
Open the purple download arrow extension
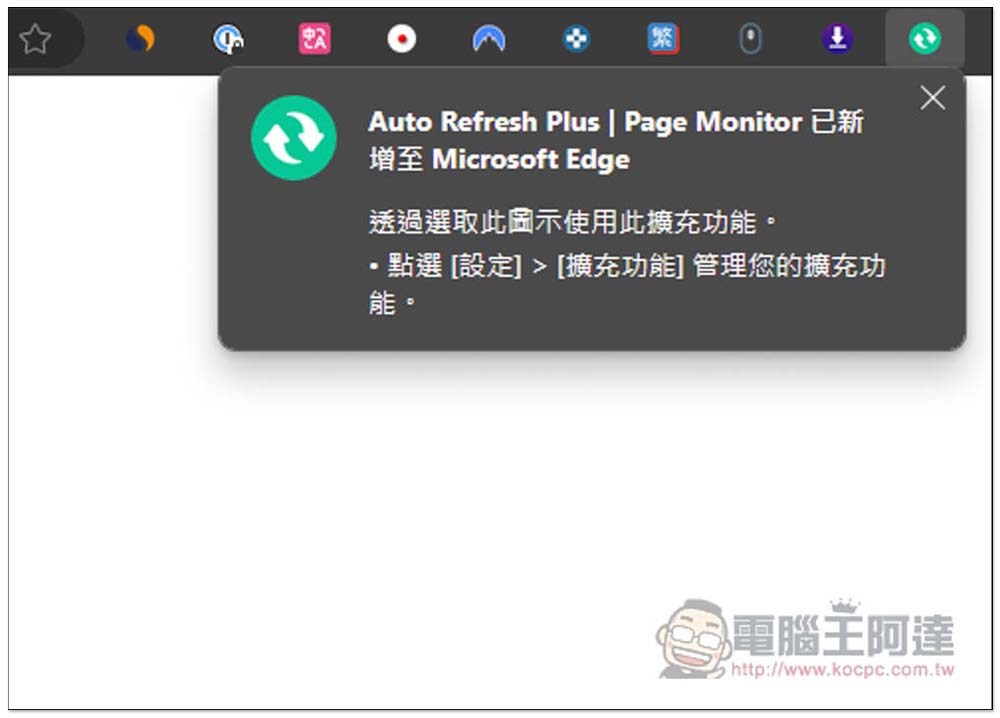pos(837,39)
